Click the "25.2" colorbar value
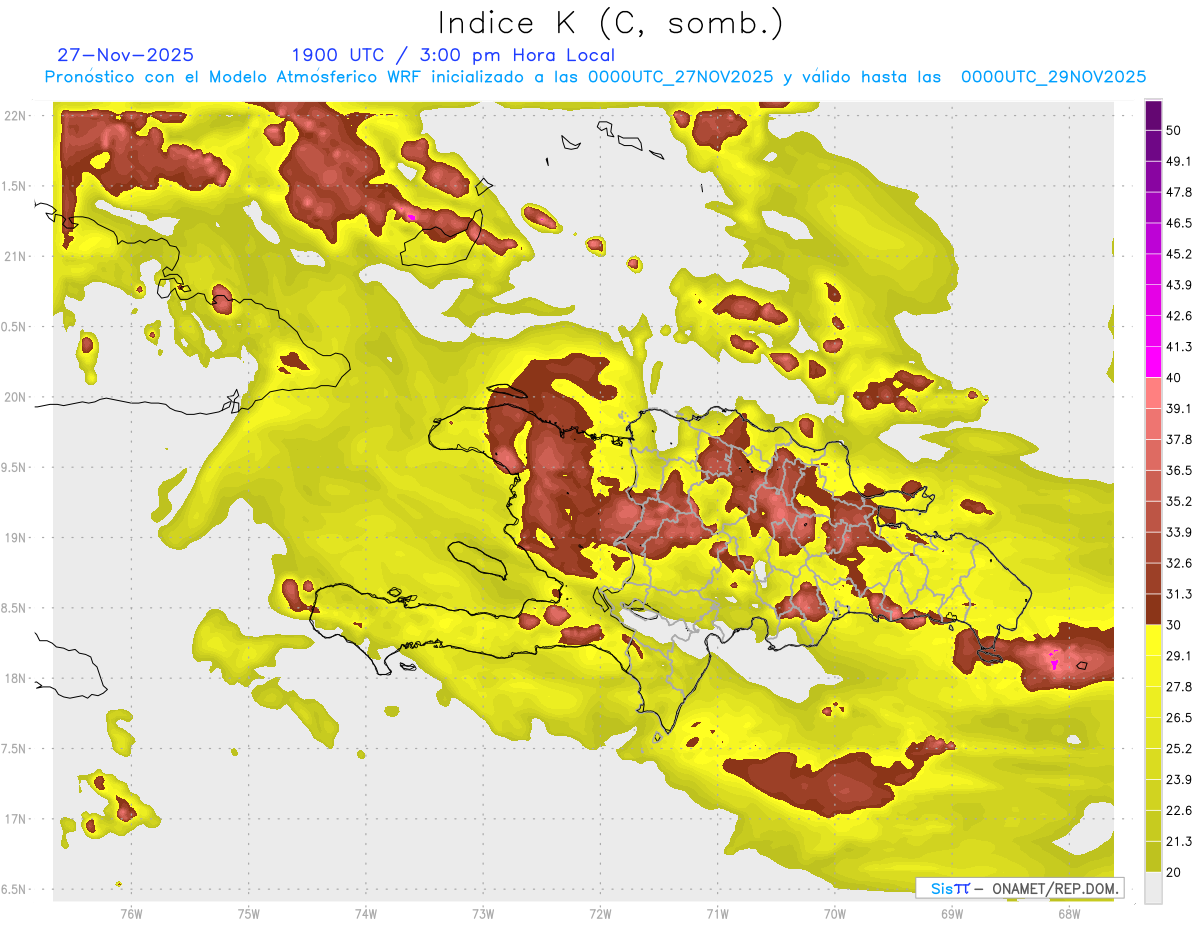 coord(1179,749)
